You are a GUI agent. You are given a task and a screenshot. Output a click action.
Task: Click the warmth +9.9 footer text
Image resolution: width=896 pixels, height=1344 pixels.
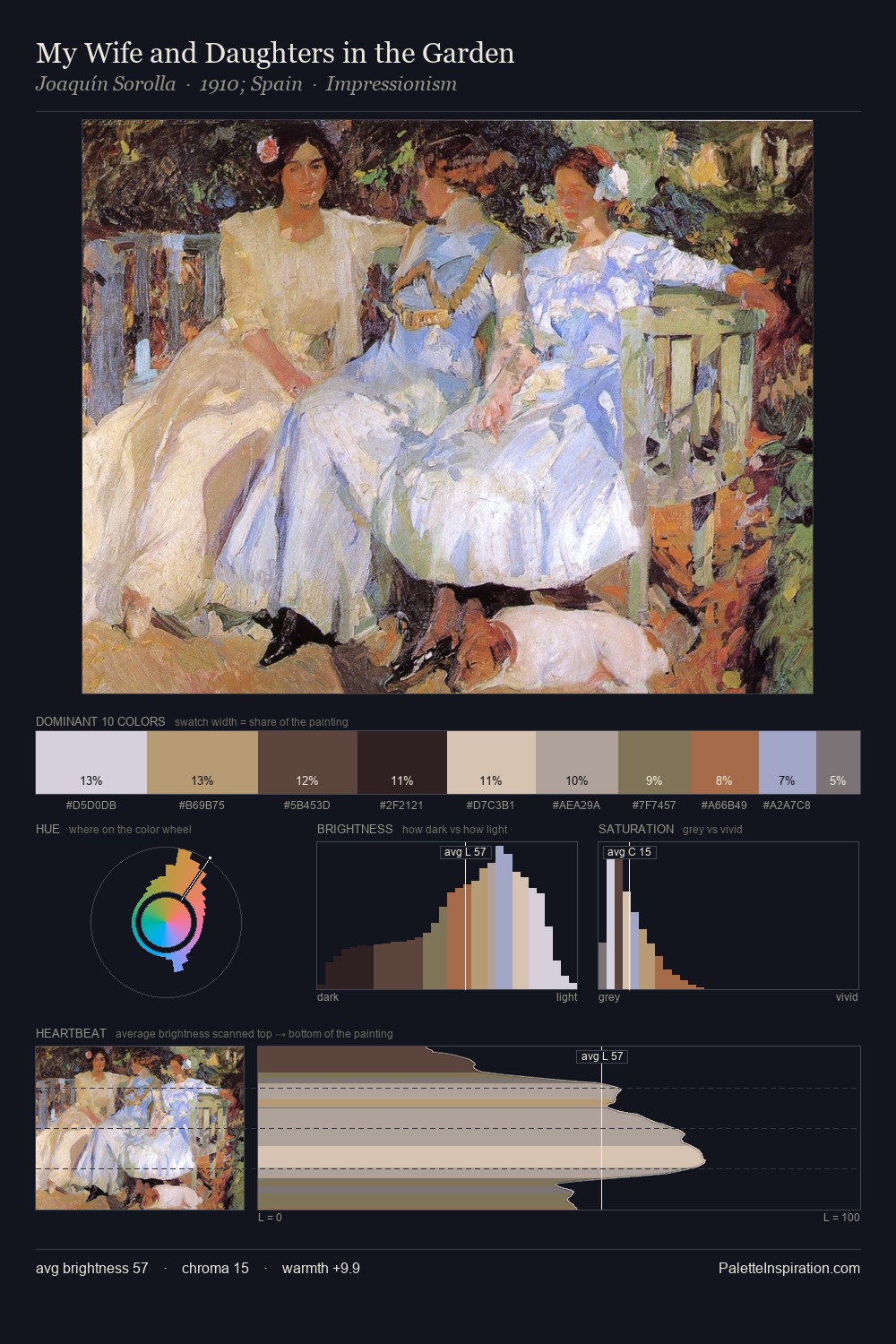(321, 1268)
